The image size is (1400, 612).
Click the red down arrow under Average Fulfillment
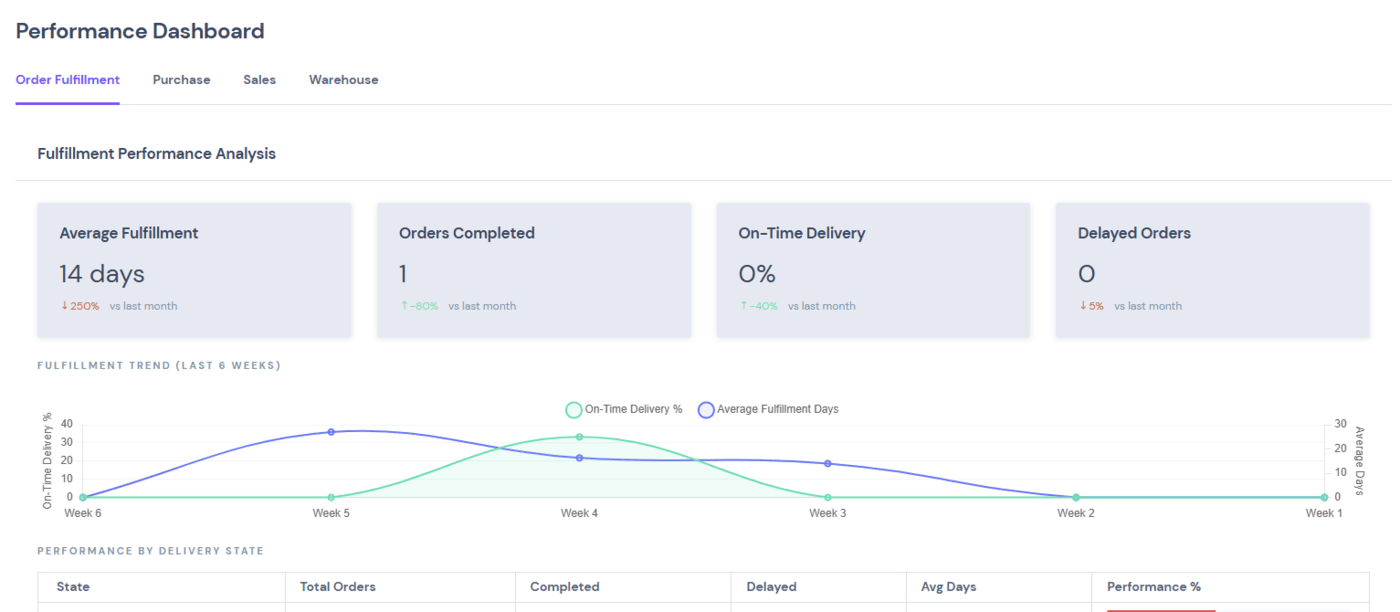[64, 306]
